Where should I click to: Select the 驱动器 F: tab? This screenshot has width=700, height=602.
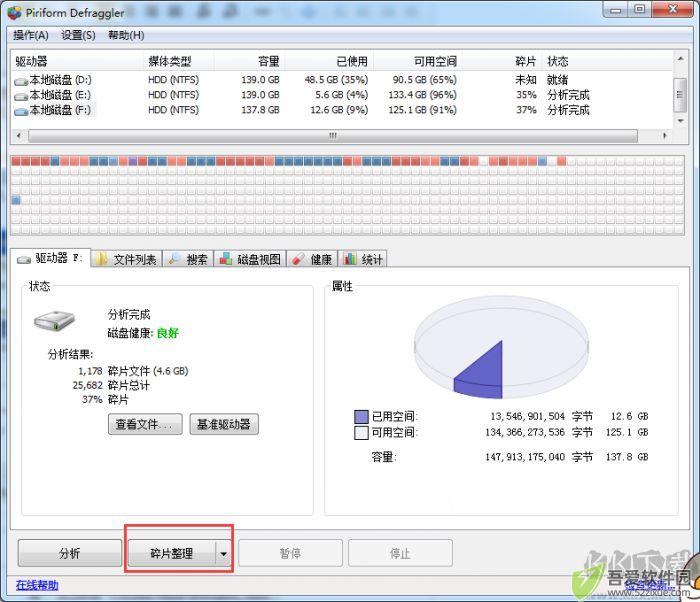(50, 258)
